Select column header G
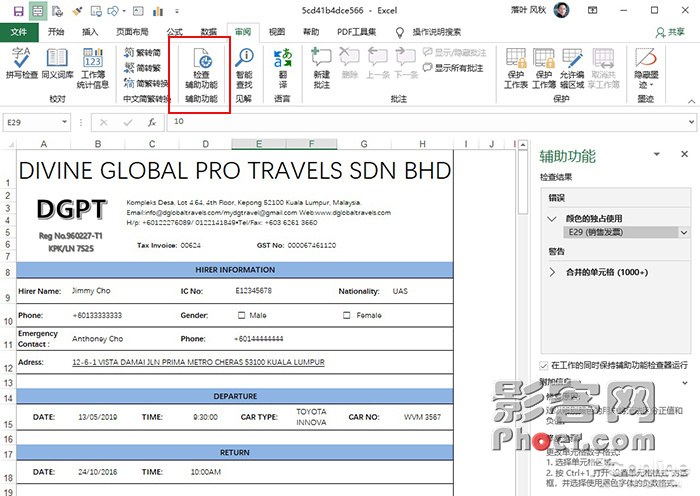Screen dimensions: 700x496 click(x=364, y=144)
